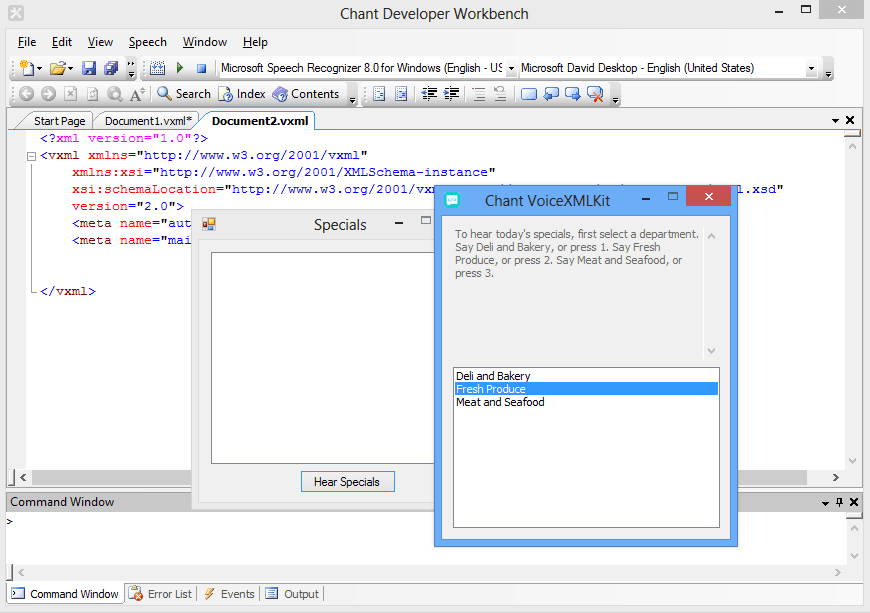The width and height of the screenshot is (870, 613).
Task: Open the Microsoft David voice dropdown
Action: click(x=811, y=68)
